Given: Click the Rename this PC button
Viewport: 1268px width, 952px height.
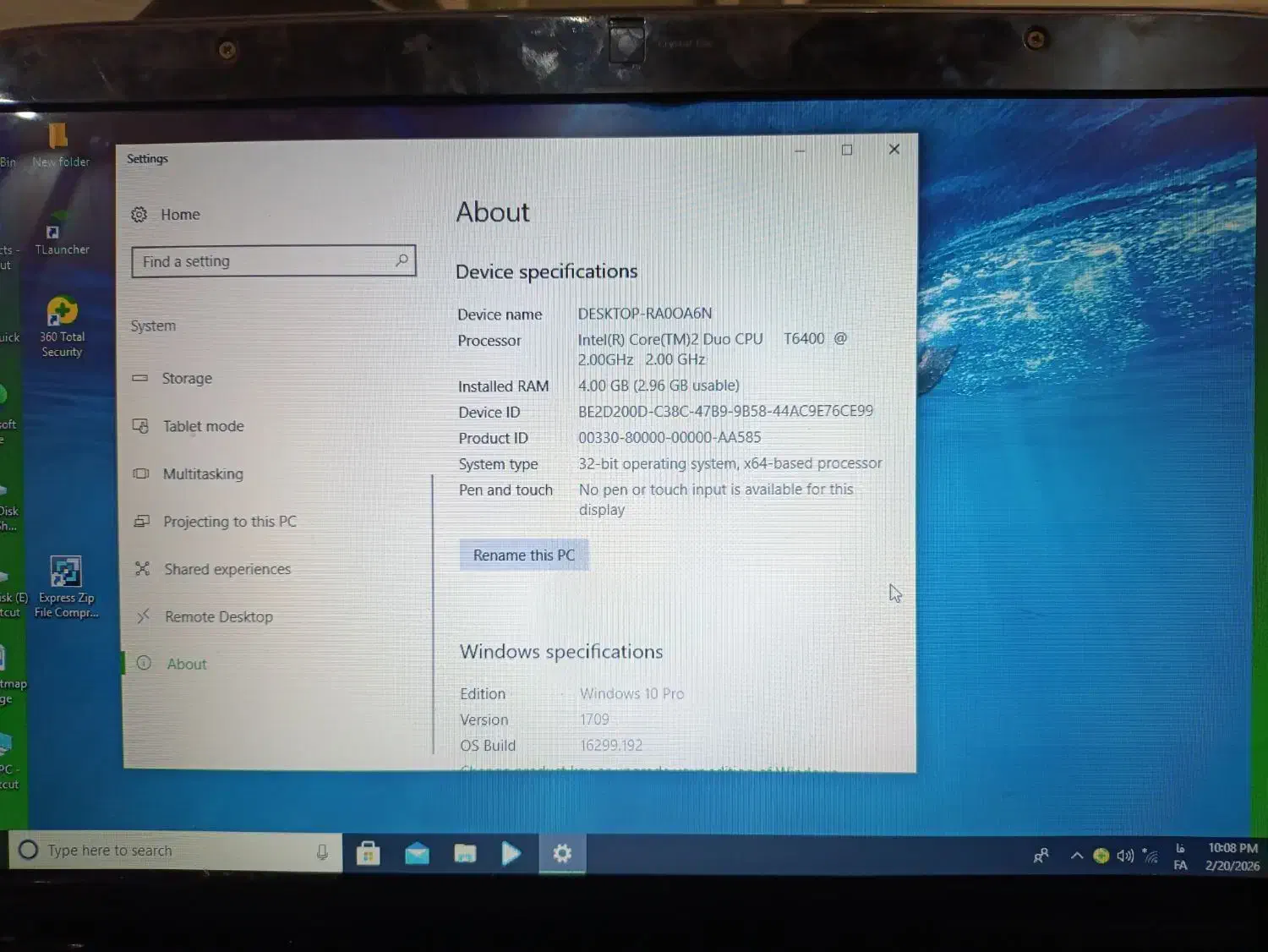Looking at the screenshot, I should (524, 555).
